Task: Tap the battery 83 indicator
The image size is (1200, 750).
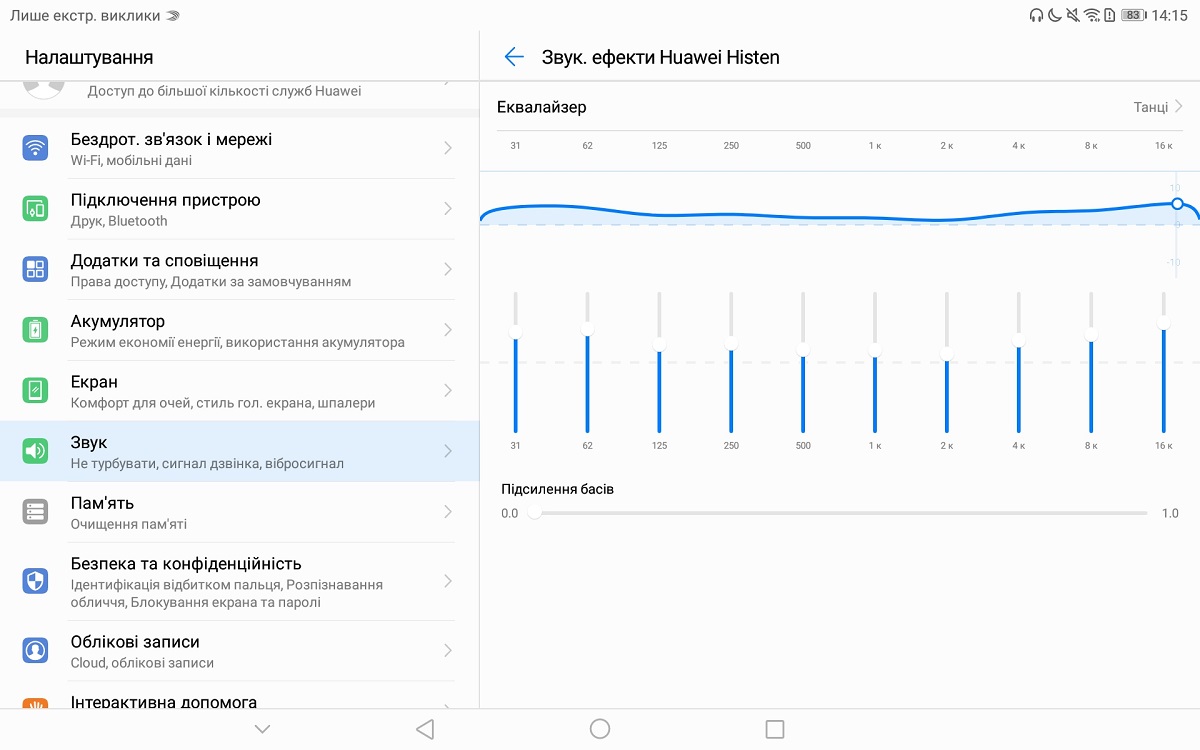Action: (x=1132, y=15)
